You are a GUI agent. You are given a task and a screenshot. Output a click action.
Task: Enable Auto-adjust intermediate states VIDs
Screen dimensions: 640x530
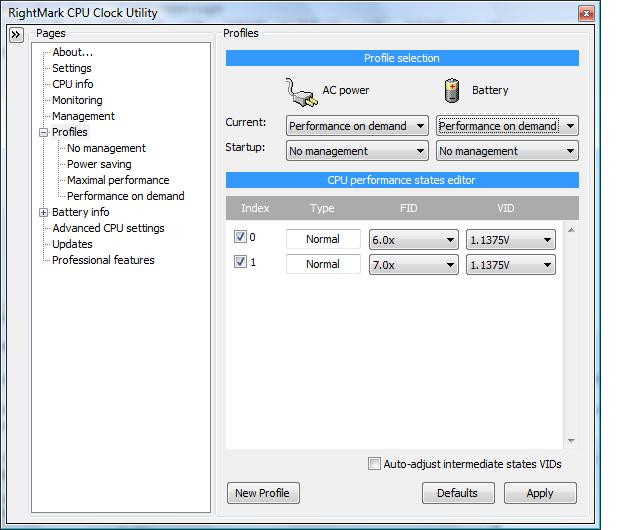pyautogui.click(x=374, y=464)
